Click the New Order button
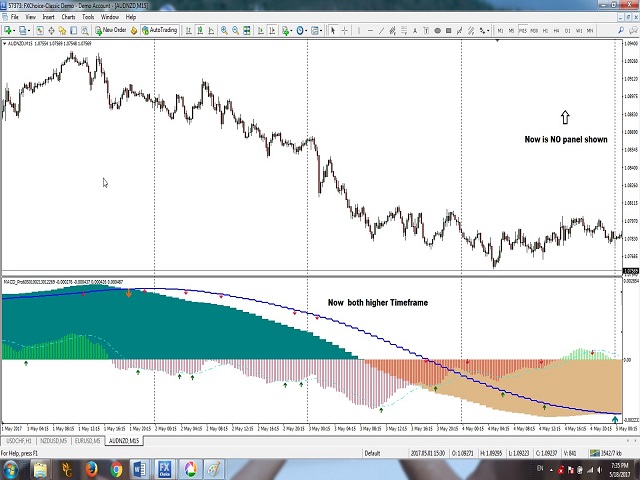Screen dimensions: 640x480 (x=111, y=30)
